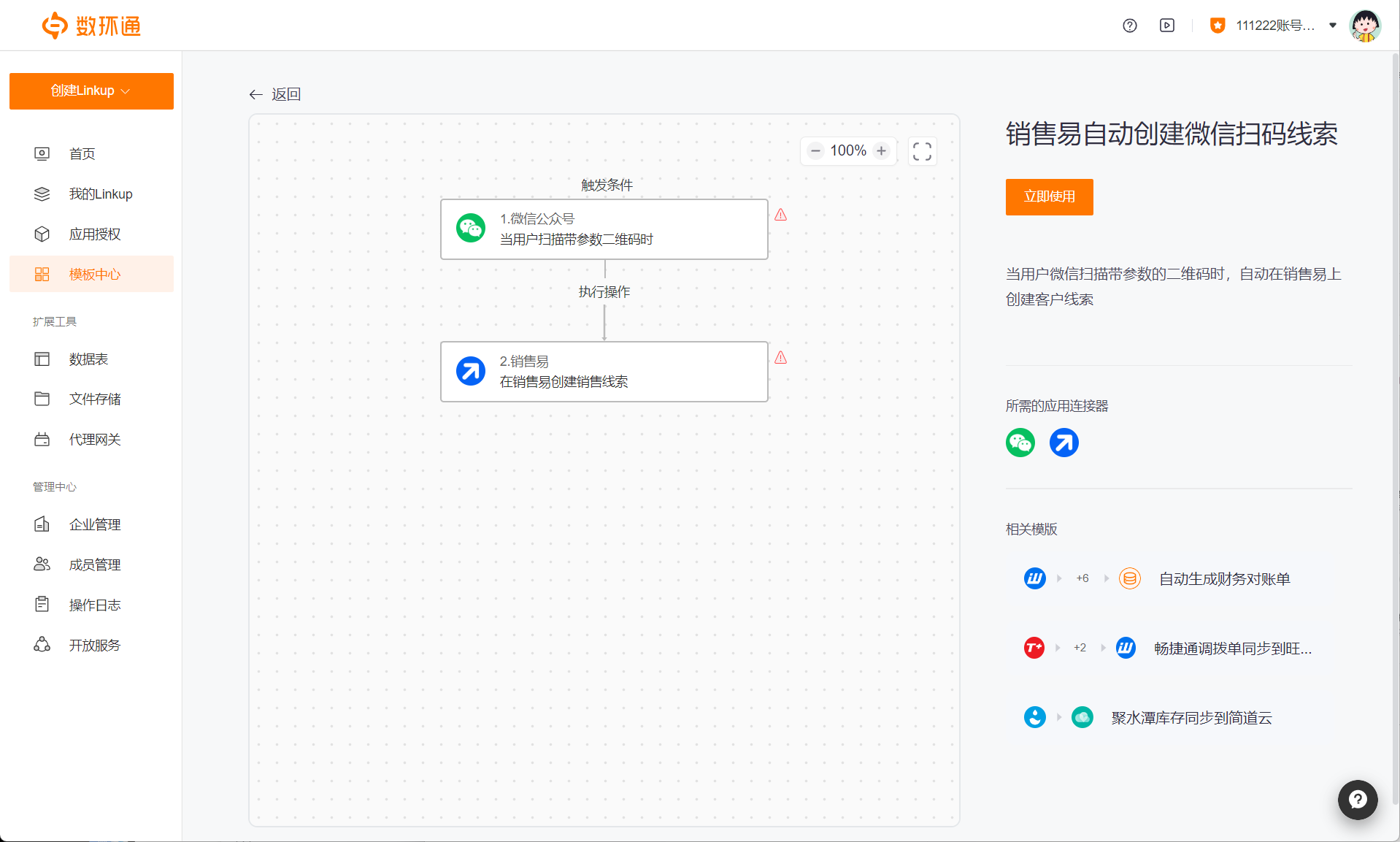Click the 所需的应用连接器 heading
The width and height of the screenshot is (1400, 842).
click(1057, 406)
